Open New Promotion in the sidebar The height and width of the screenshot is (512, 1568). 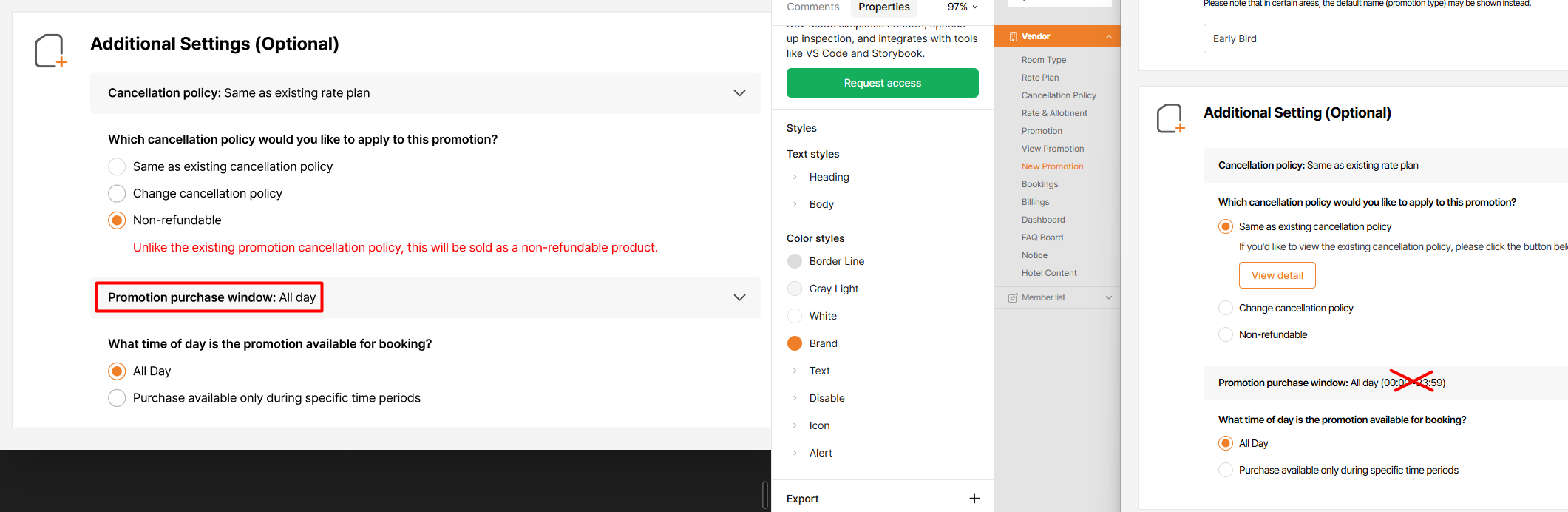point(1052,166)
